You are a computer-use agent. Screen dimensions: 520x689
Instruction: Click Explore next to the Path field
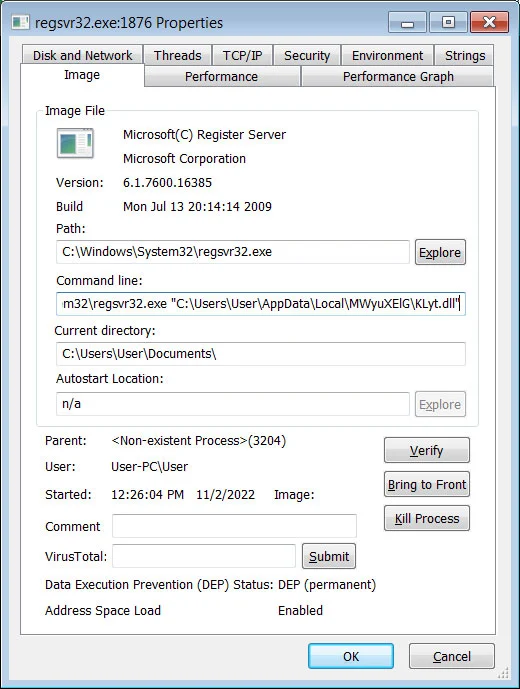440,252
